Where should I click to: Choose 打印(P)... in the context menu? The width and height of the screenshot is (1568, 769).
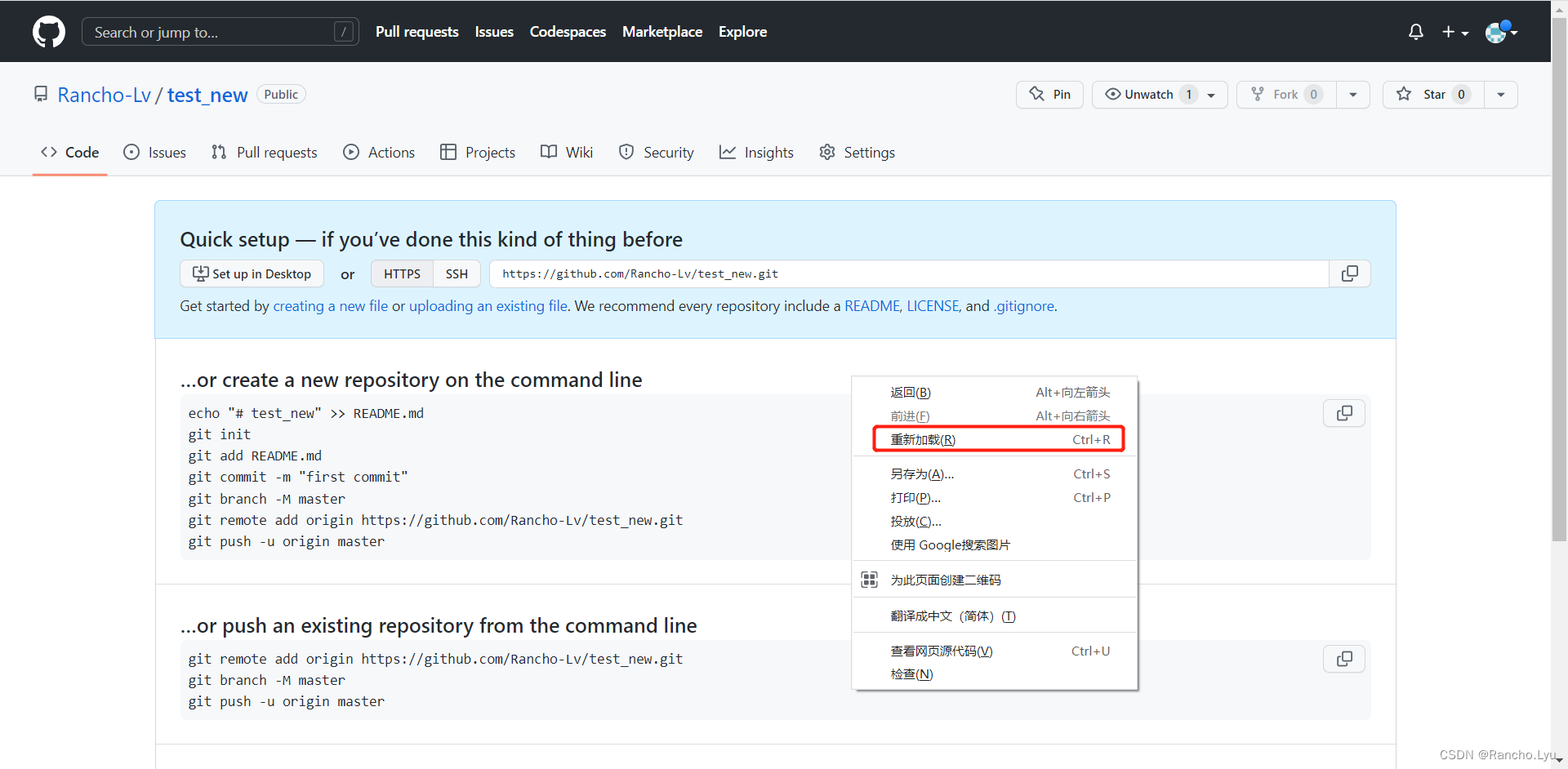pyautogui.click(x=995, y=498)
